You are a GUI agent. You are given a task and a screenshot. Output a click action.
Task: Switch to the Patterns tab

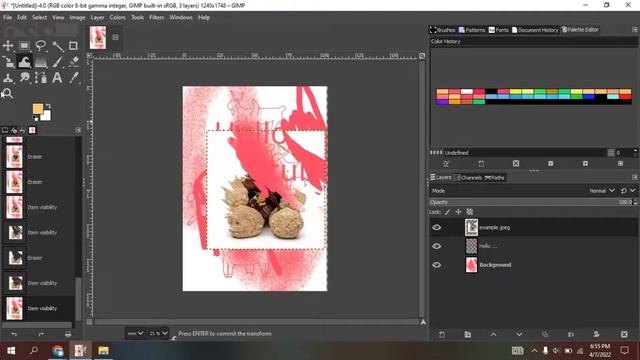(472, 30)
